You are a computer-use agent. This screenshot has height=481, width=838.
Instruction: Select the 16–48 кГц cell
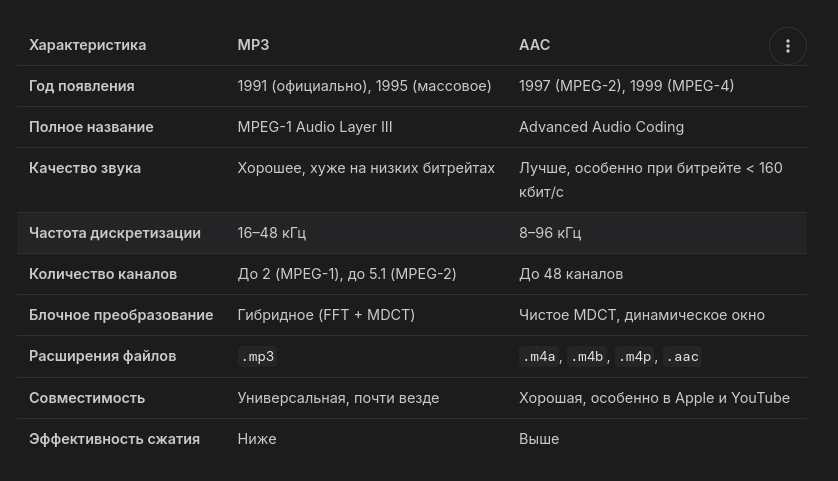point(271,233)
